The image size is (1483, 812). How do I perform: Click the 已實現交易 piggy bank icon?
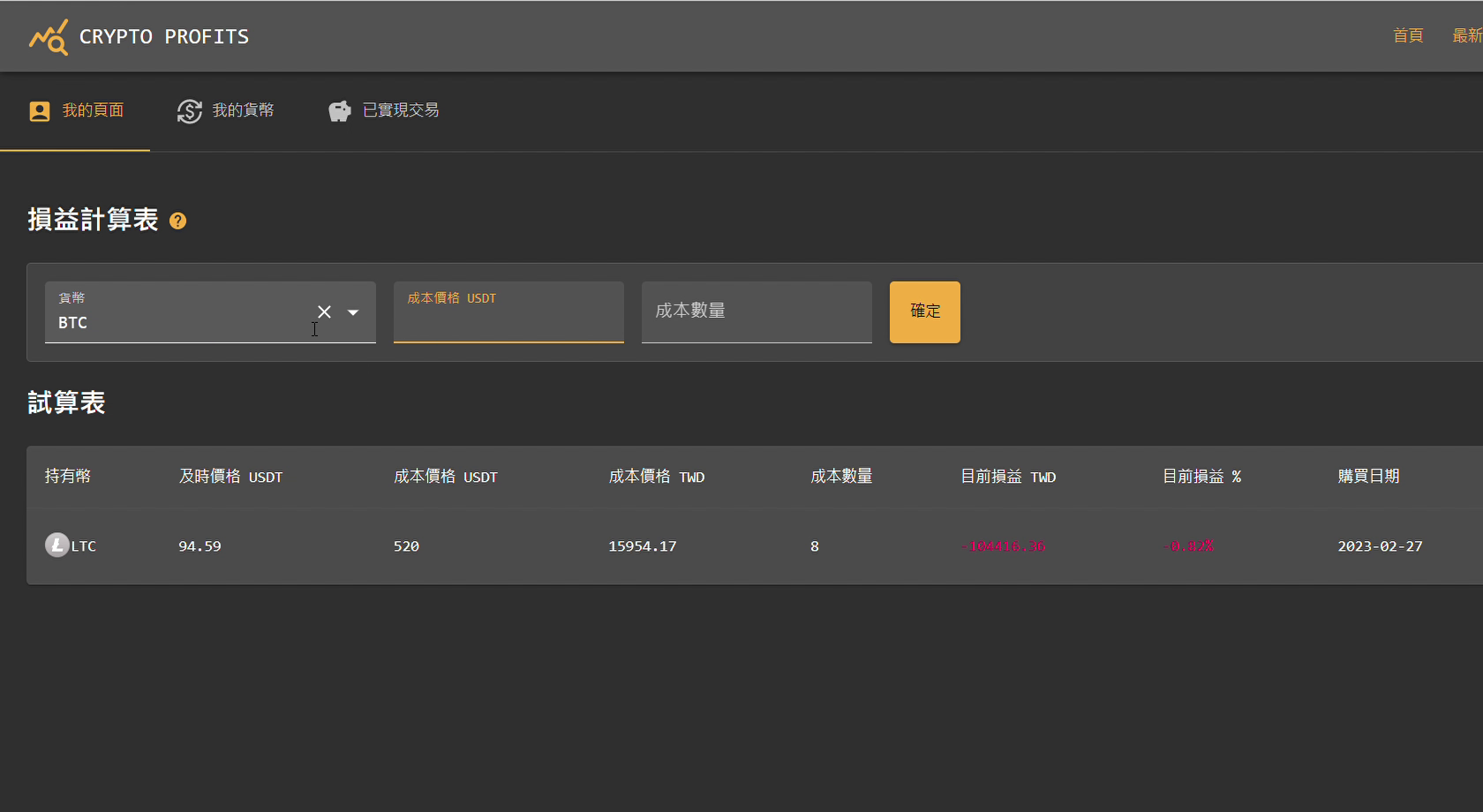tap(340, 111)
